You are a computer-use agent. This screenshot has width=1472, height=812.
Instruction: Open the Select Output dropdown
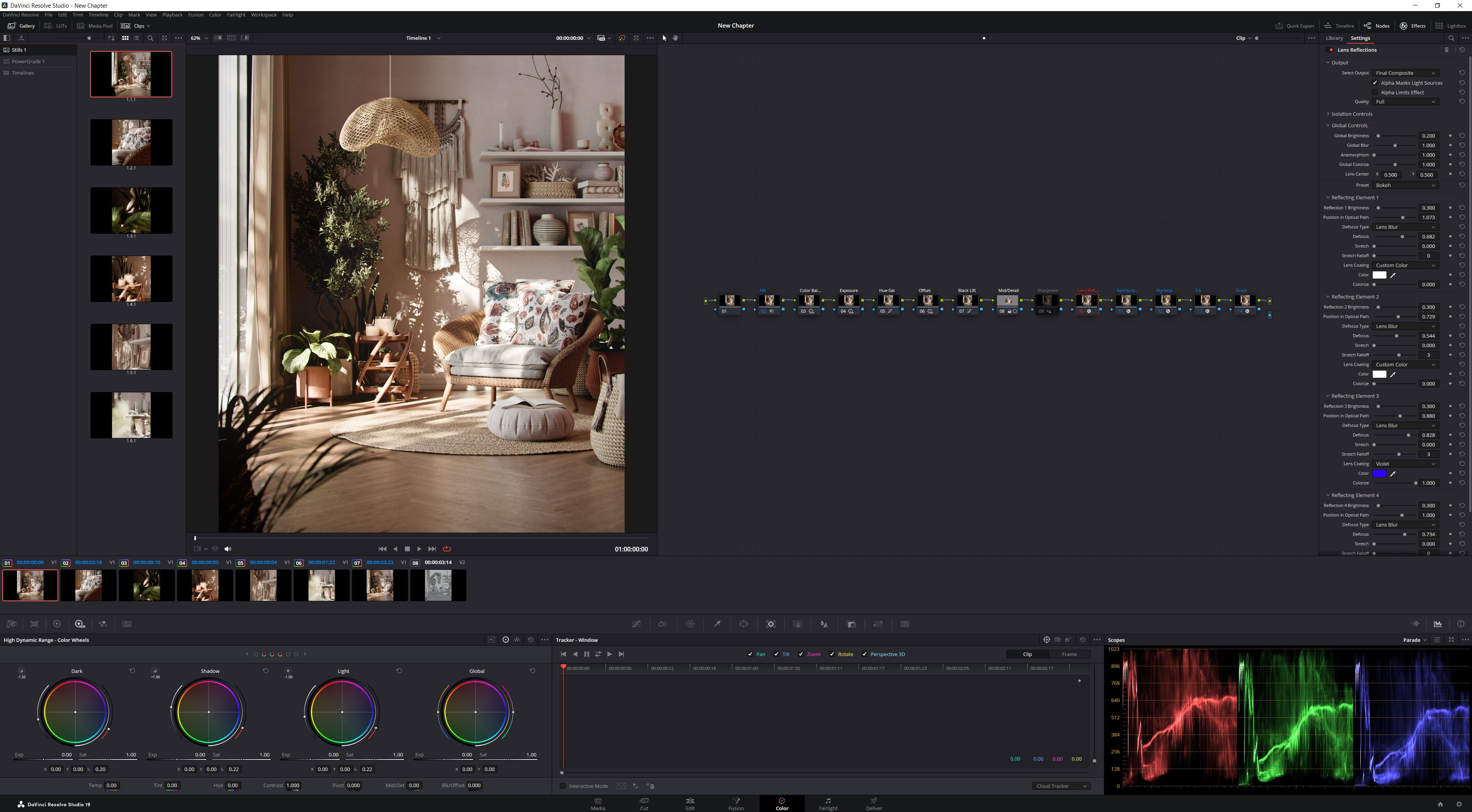point(1405,73)
